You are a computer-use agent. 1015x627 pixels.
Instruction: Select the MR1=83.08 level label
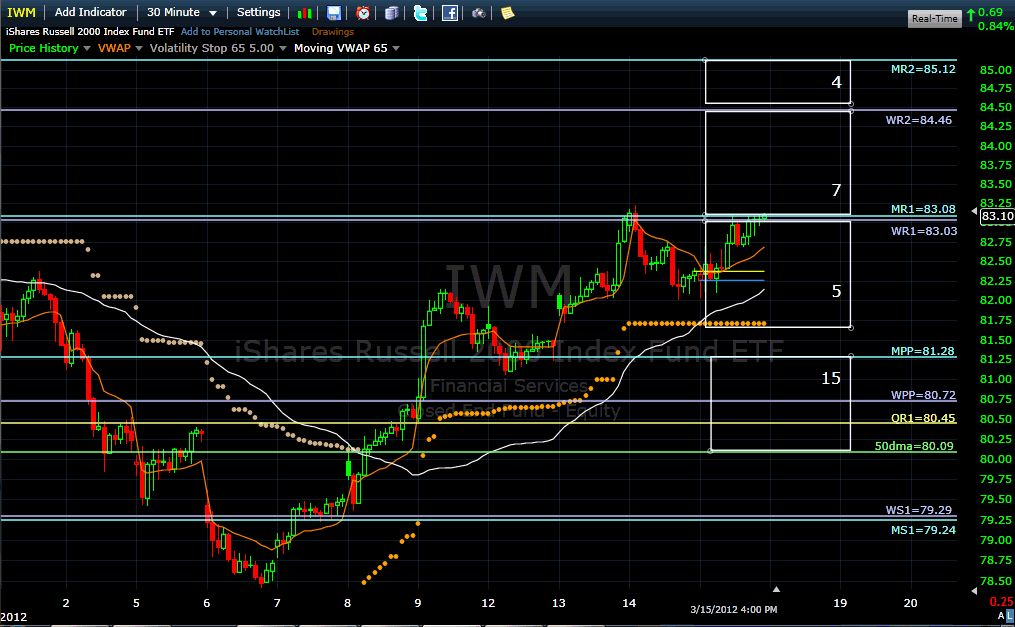(923, 208)
